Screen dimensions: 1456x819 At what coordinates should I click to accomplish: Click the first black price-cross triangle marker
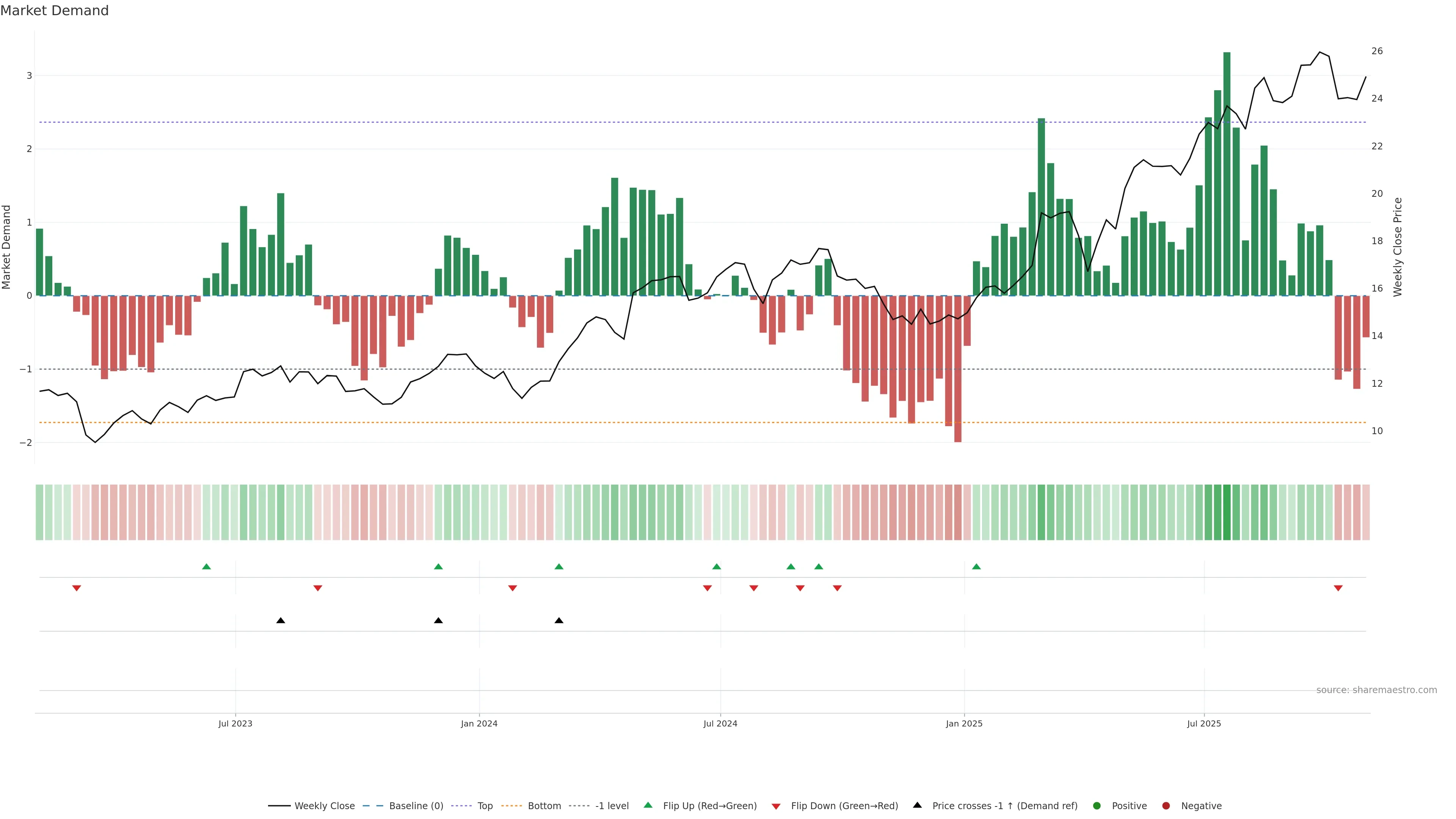280,621
